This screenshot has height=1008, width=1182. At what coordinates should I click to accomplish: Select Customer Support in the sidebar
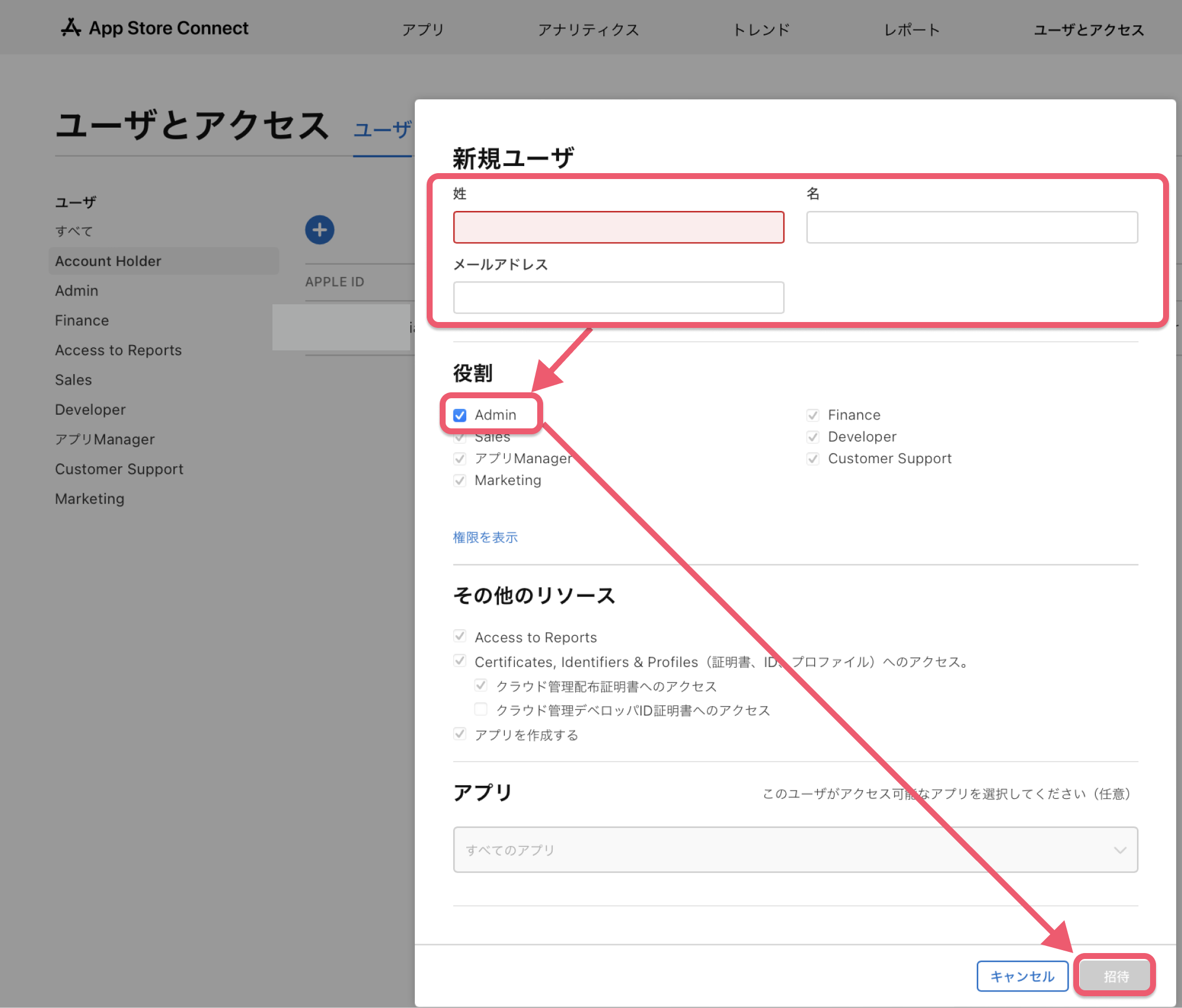tap(119, 469)
